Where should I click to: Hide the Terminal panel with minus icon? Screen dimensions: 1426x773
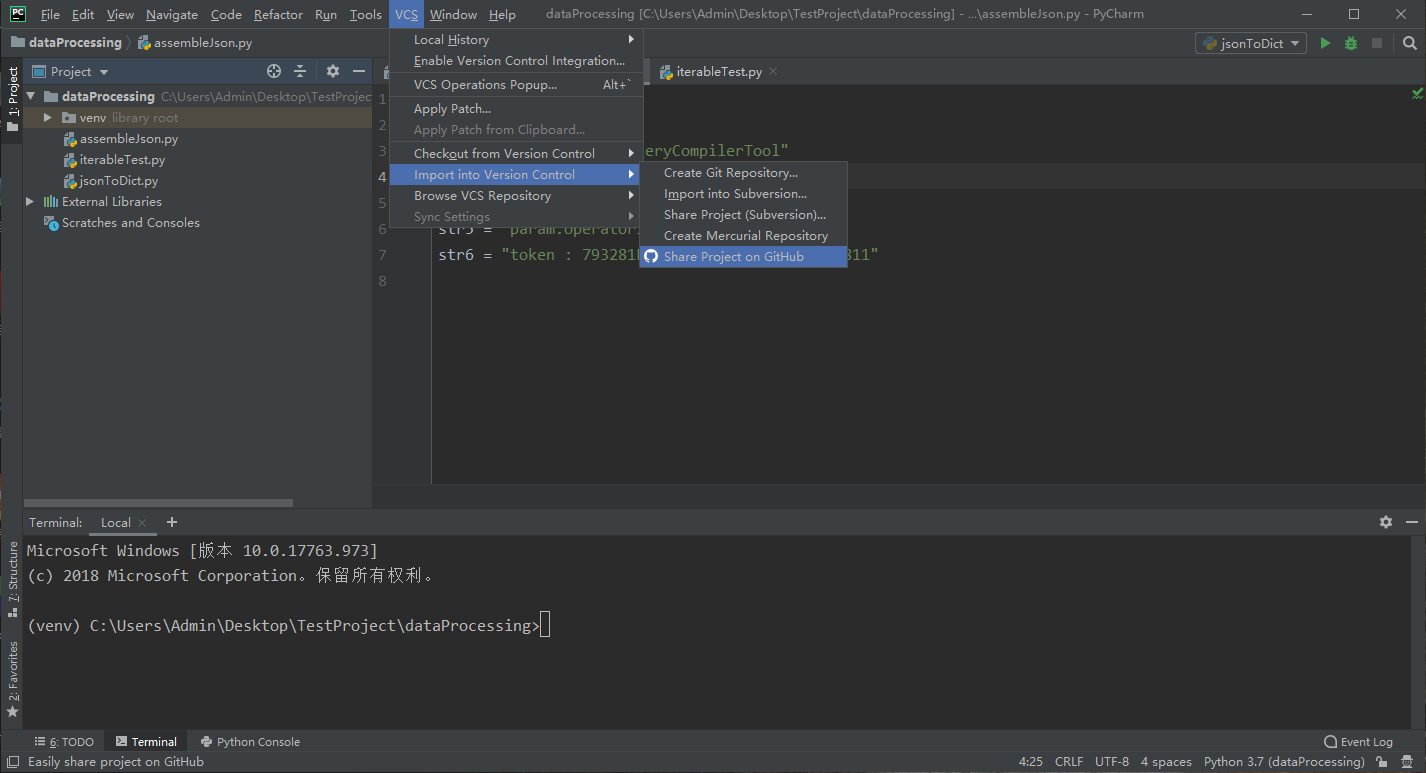[x=1411, y=522]
